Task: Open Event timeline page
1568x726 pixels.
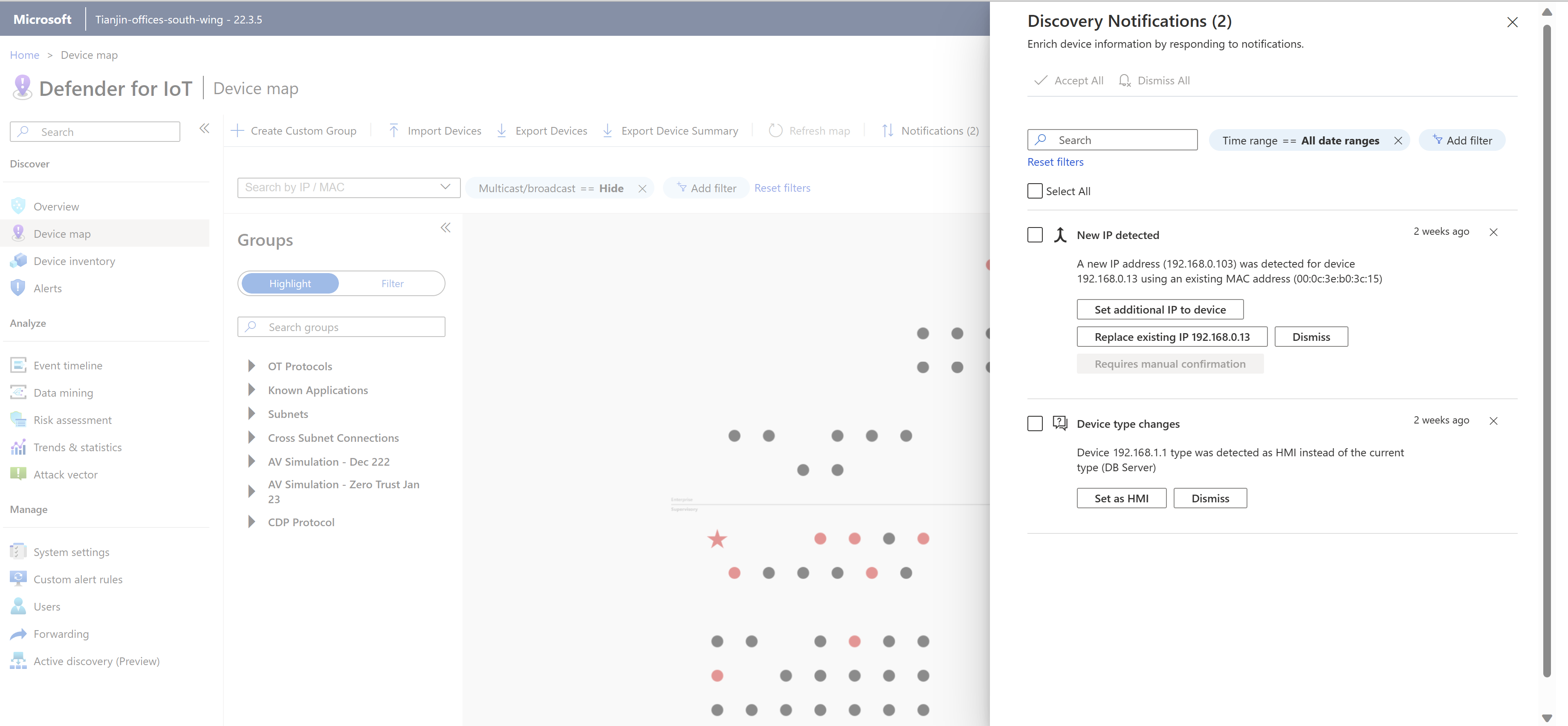Action: pyautogui.click(x=67, y=365)
